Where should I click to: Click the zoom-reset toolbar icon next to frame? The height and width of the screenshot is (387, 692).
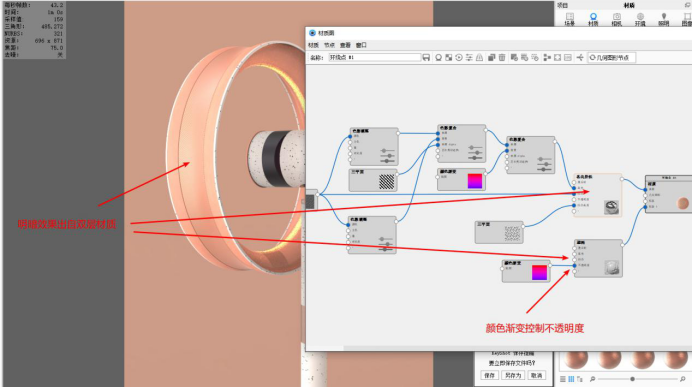568,57
